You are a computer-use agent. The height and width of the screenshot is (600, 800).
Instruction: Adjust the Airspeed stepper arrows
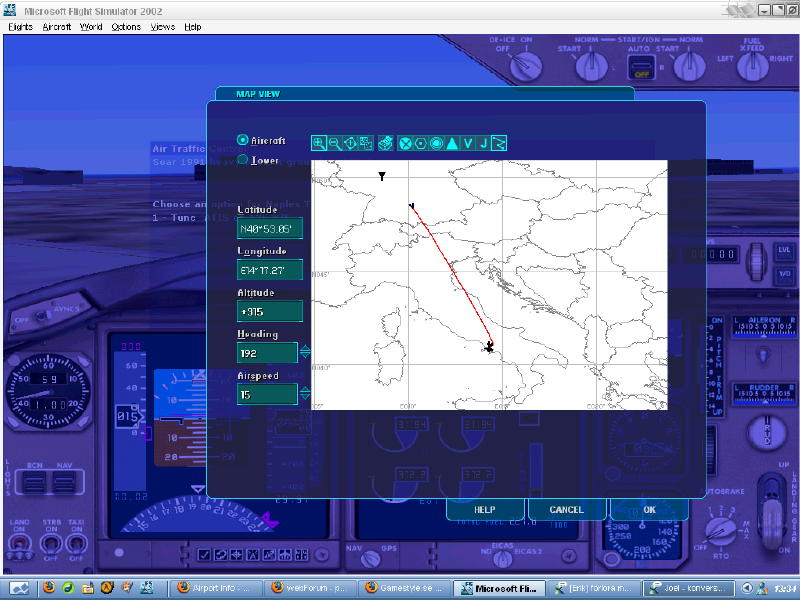point(305,393)
